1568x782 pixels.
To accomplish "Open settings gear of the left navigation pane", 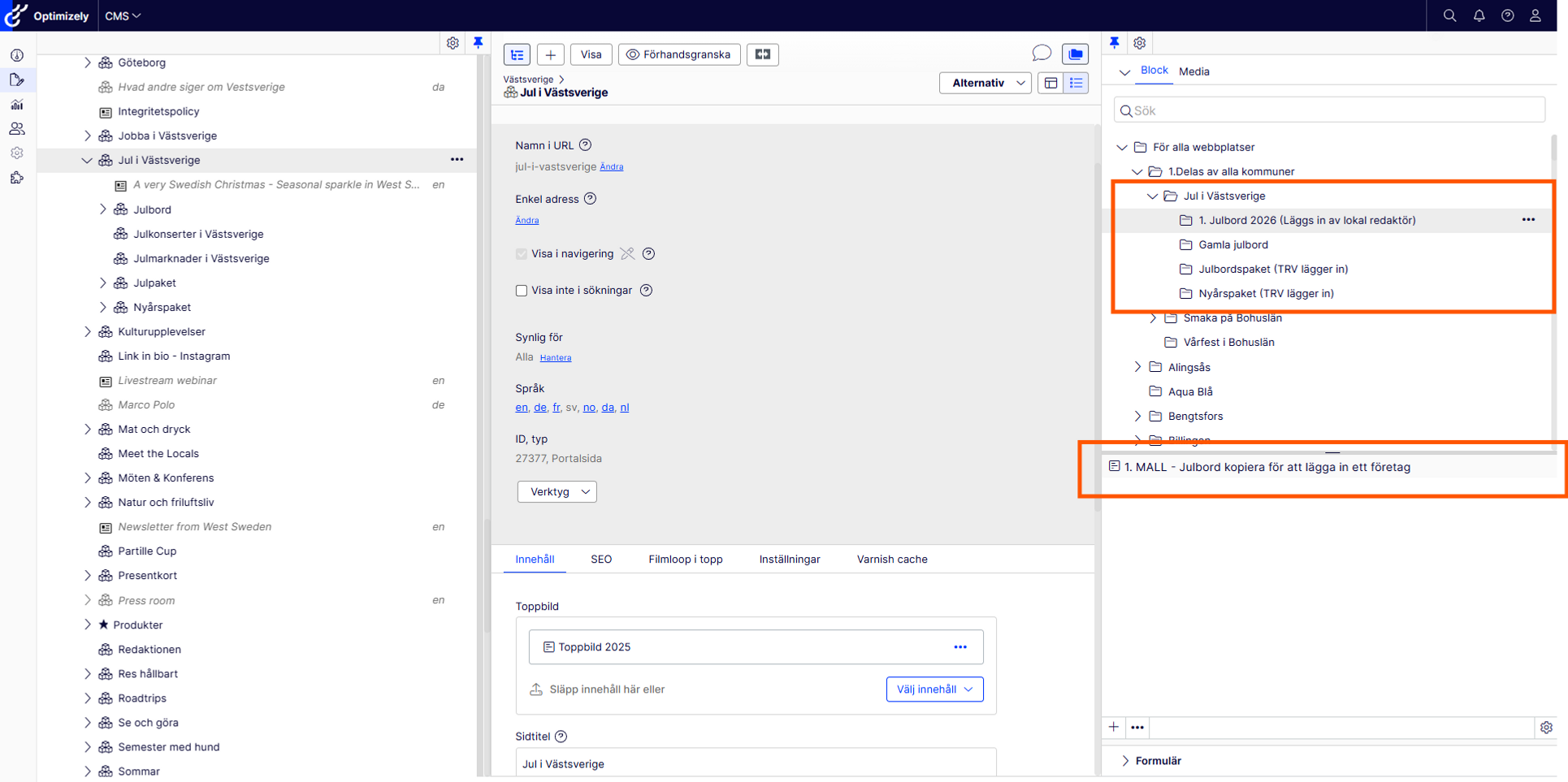I will tap(453, 43).
